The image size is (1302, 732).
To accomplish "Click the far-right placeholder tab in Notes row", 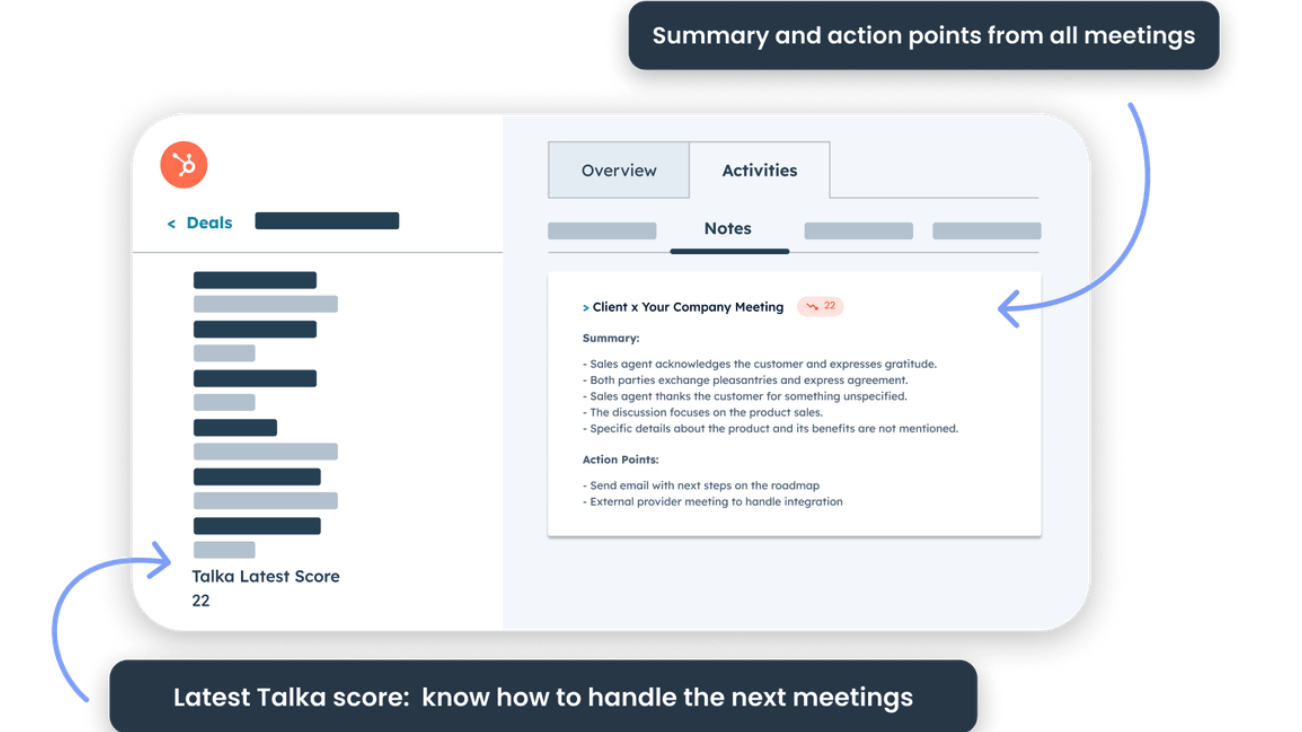I will click(986, 231).
